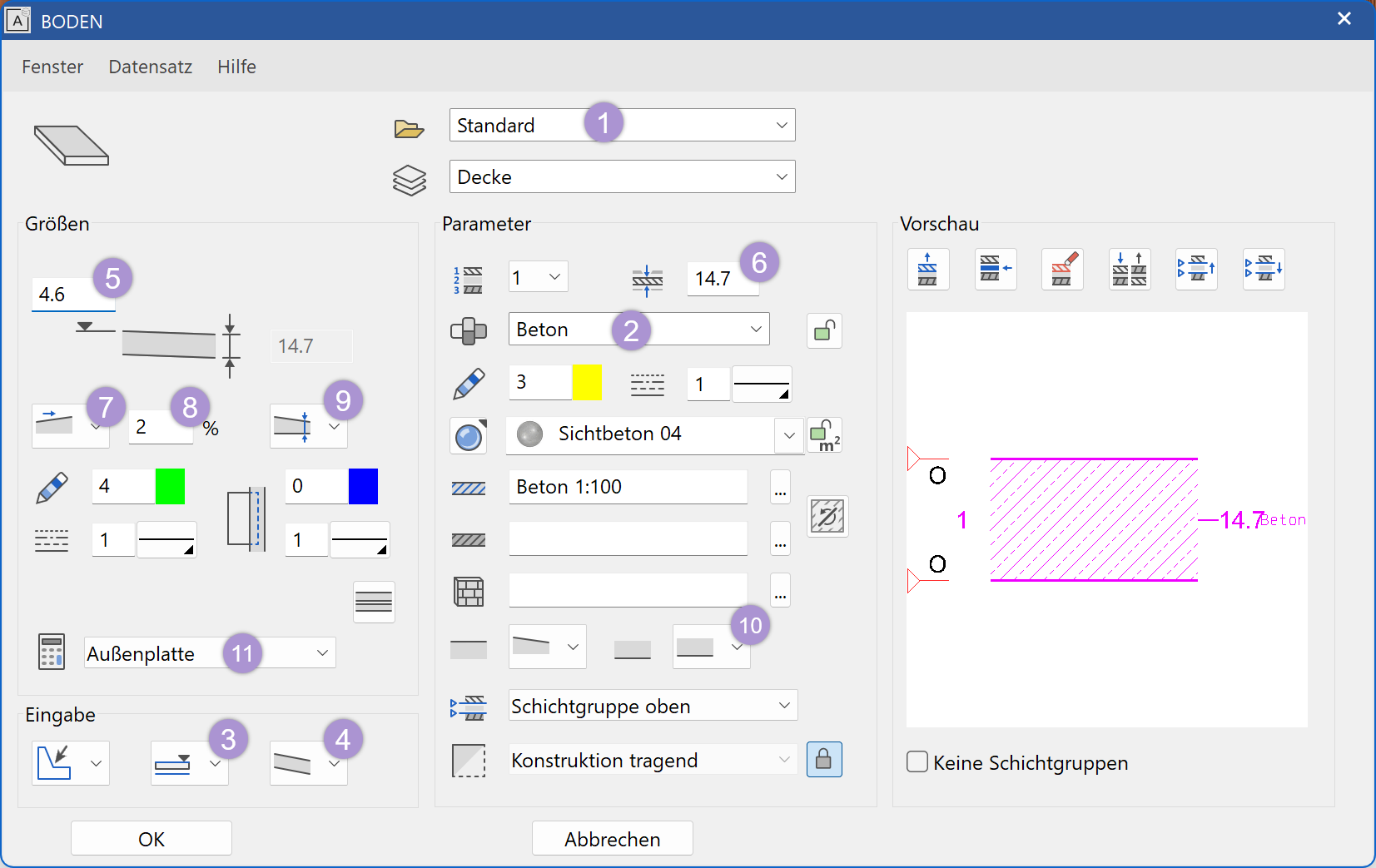Click the horizontal lines icon above Außenplatte

374,602
